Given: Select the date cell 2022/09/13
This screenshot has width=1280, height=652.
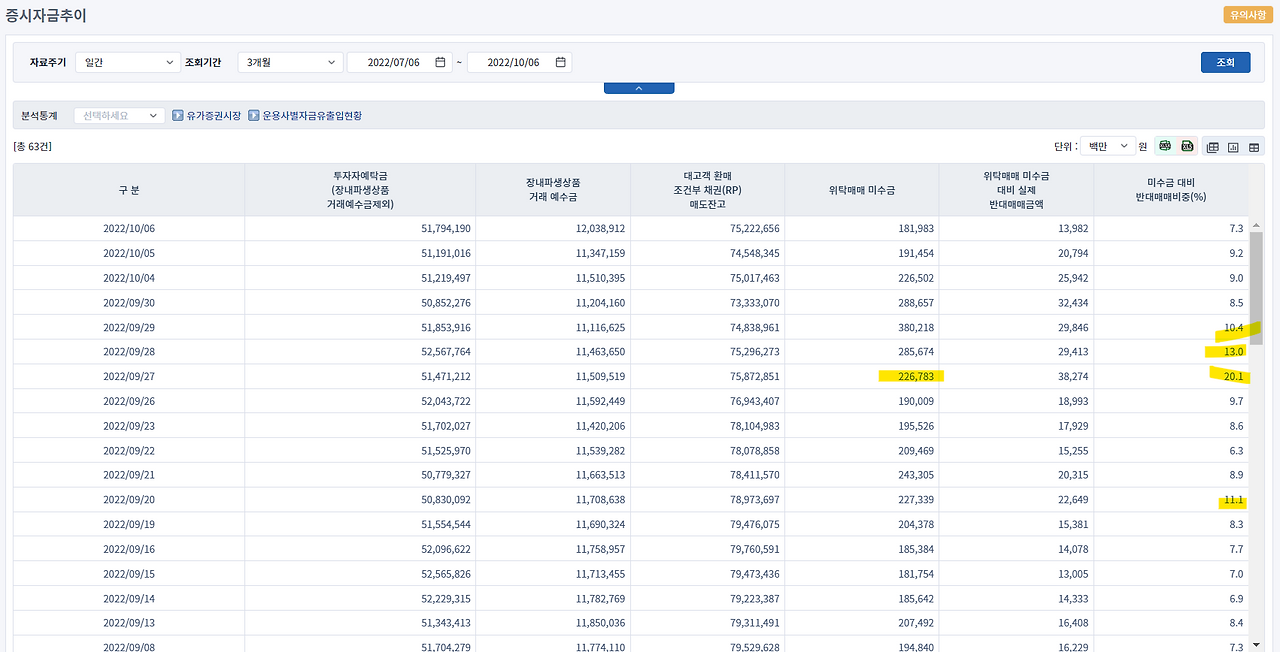Looking at the screenshot, I should click(129, 623).
